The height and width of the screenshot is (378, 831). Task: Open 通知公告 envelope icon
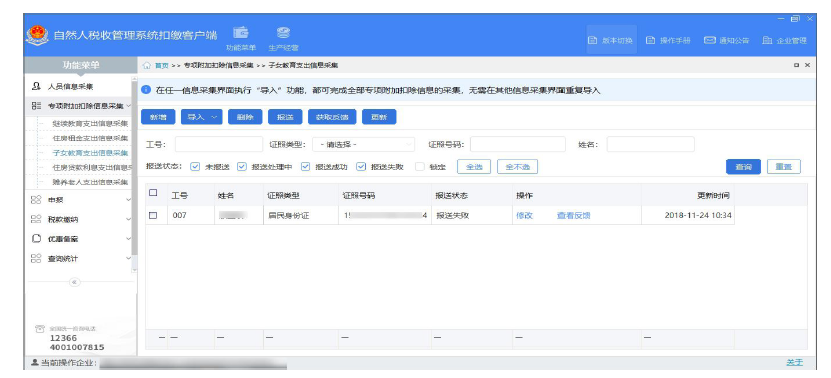tap(710, 40)
